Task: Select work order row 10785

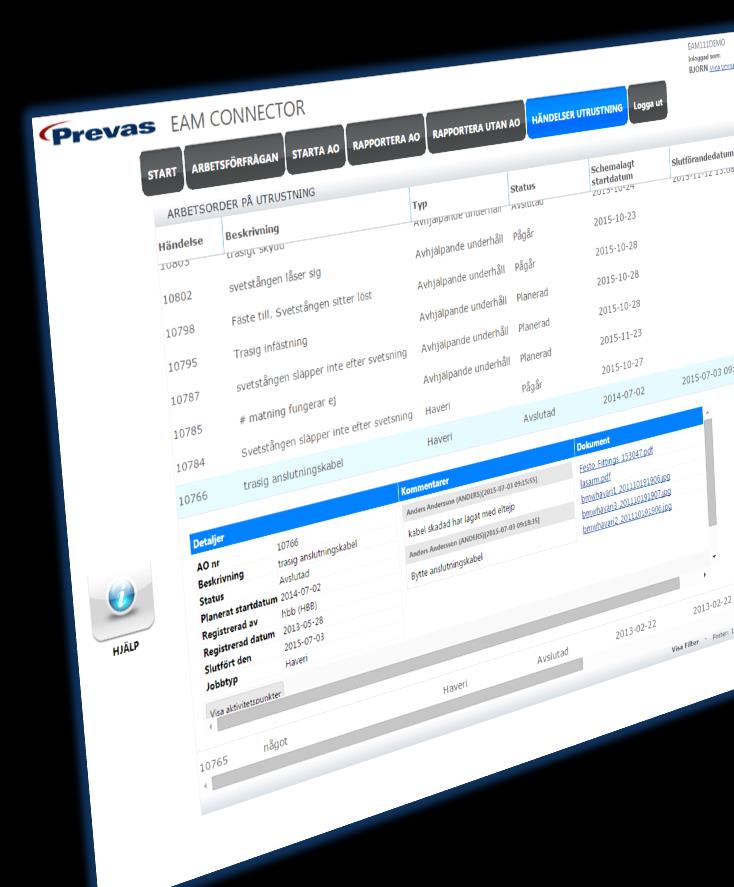Action: pos(188,433)
